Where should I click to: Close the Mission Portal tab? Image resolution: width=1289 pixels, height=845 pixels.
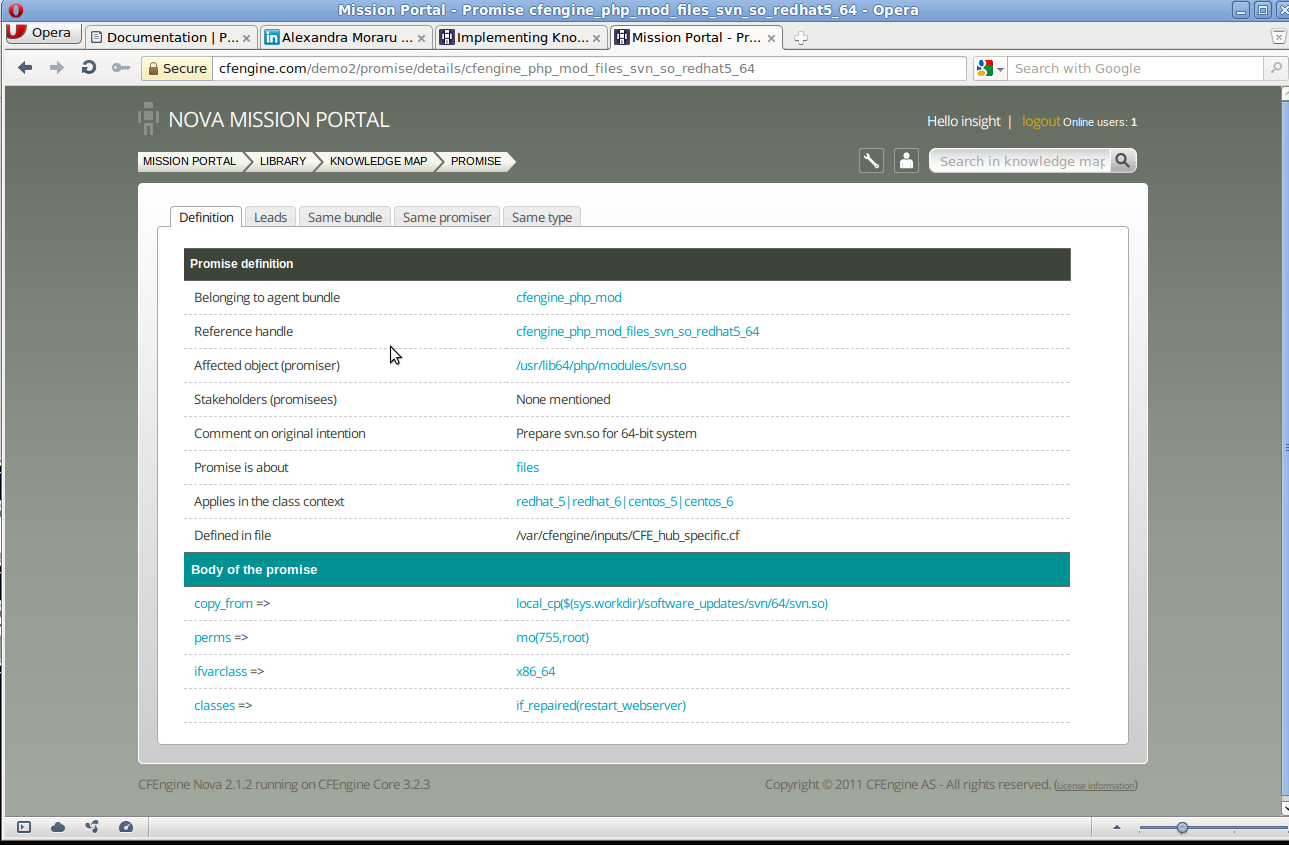(x=772, y=38)
